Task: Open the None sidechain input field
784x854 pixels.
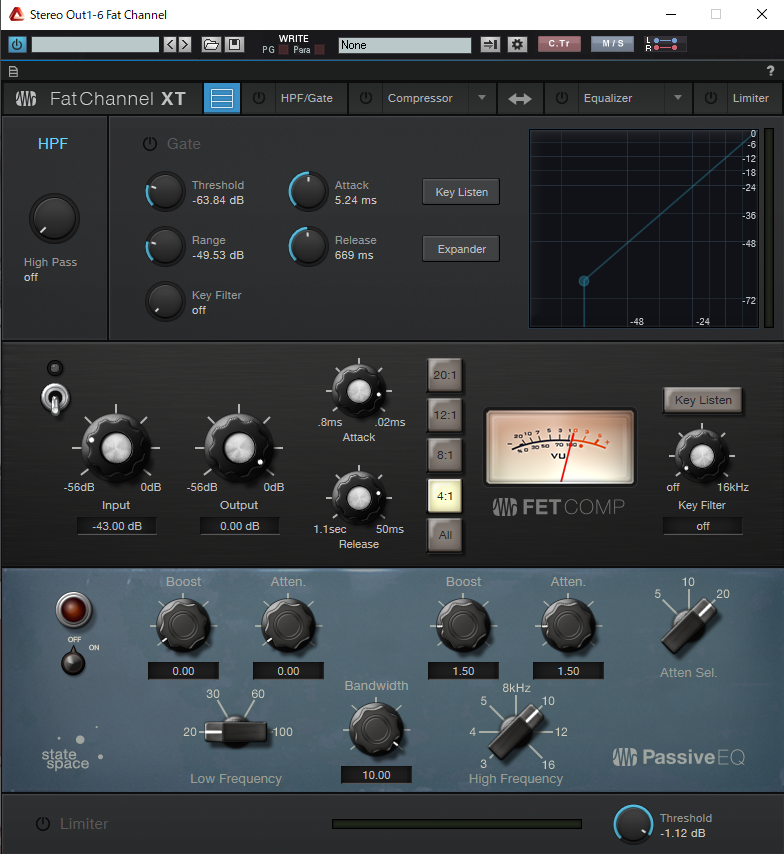Action: tap(404, 45)
